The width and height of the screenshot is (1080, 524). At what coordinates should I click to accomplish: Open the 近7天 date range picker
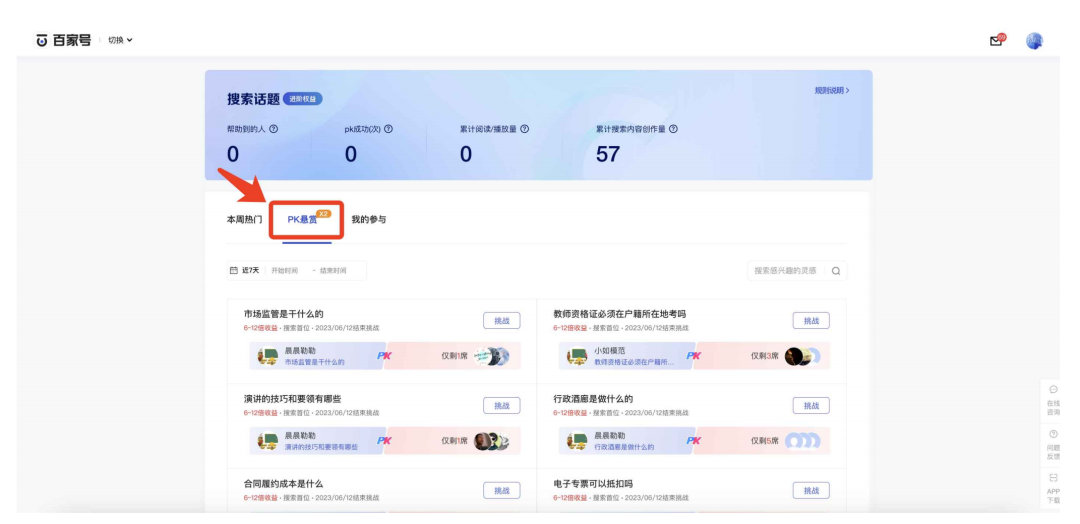pyautogui.click(x=245, y=271)
